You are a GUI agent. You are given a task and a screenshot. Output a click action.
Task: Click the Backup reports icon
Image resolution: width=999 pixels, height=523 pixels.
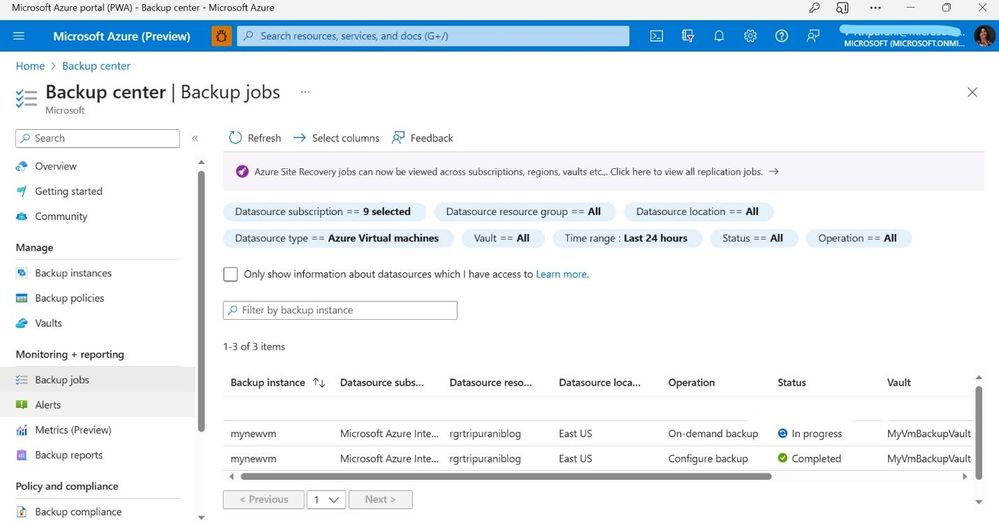(x=22, y=455)
